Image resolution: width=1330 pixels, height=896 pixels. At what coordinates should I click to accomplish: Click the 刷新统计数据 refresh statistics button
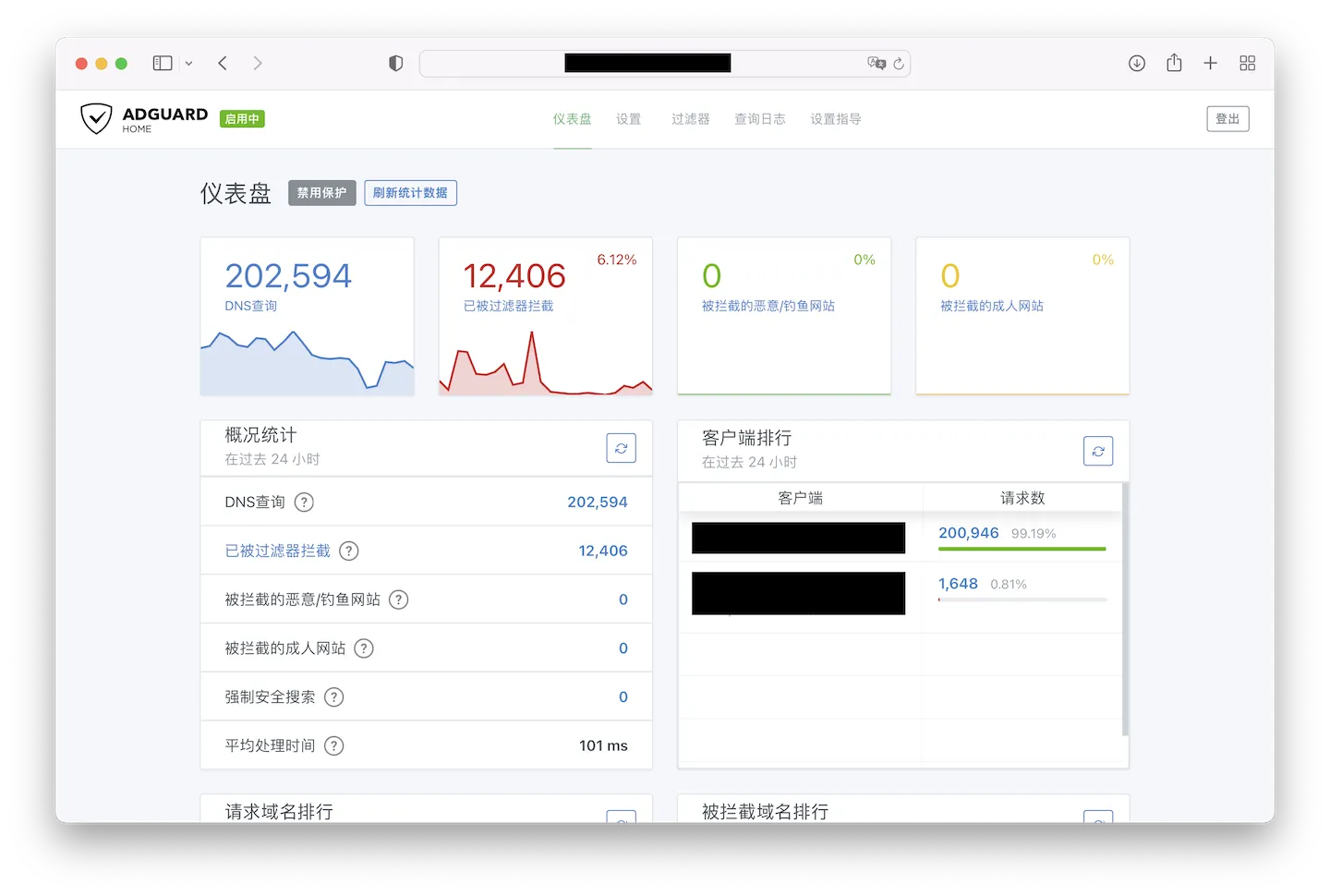pos(410,193)
